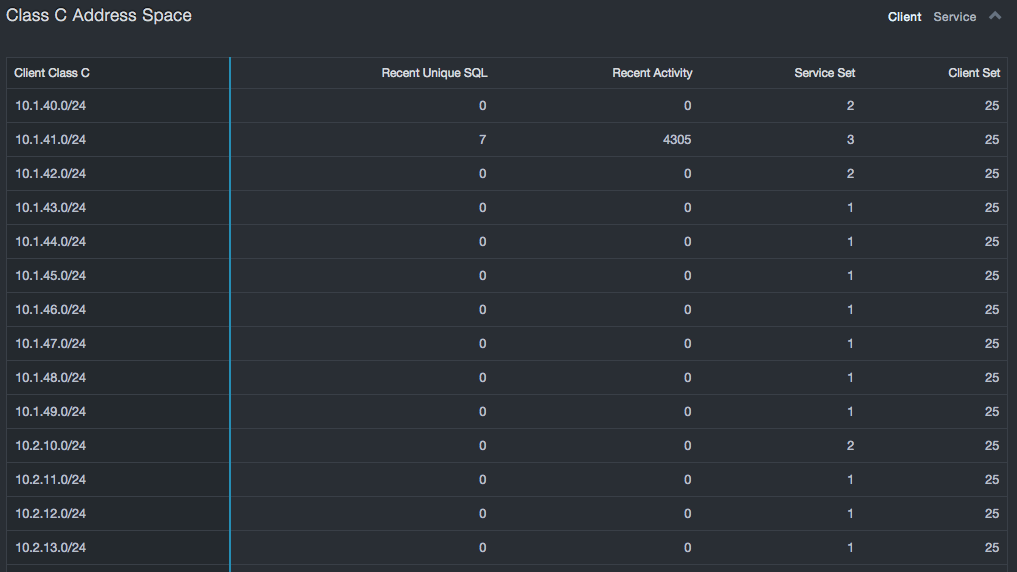Image resolution: width=1017 pixels, height=572 pixels.
Task: Sort by Client Class C column header
Action: pyautogui.click(x=52, y=73)
